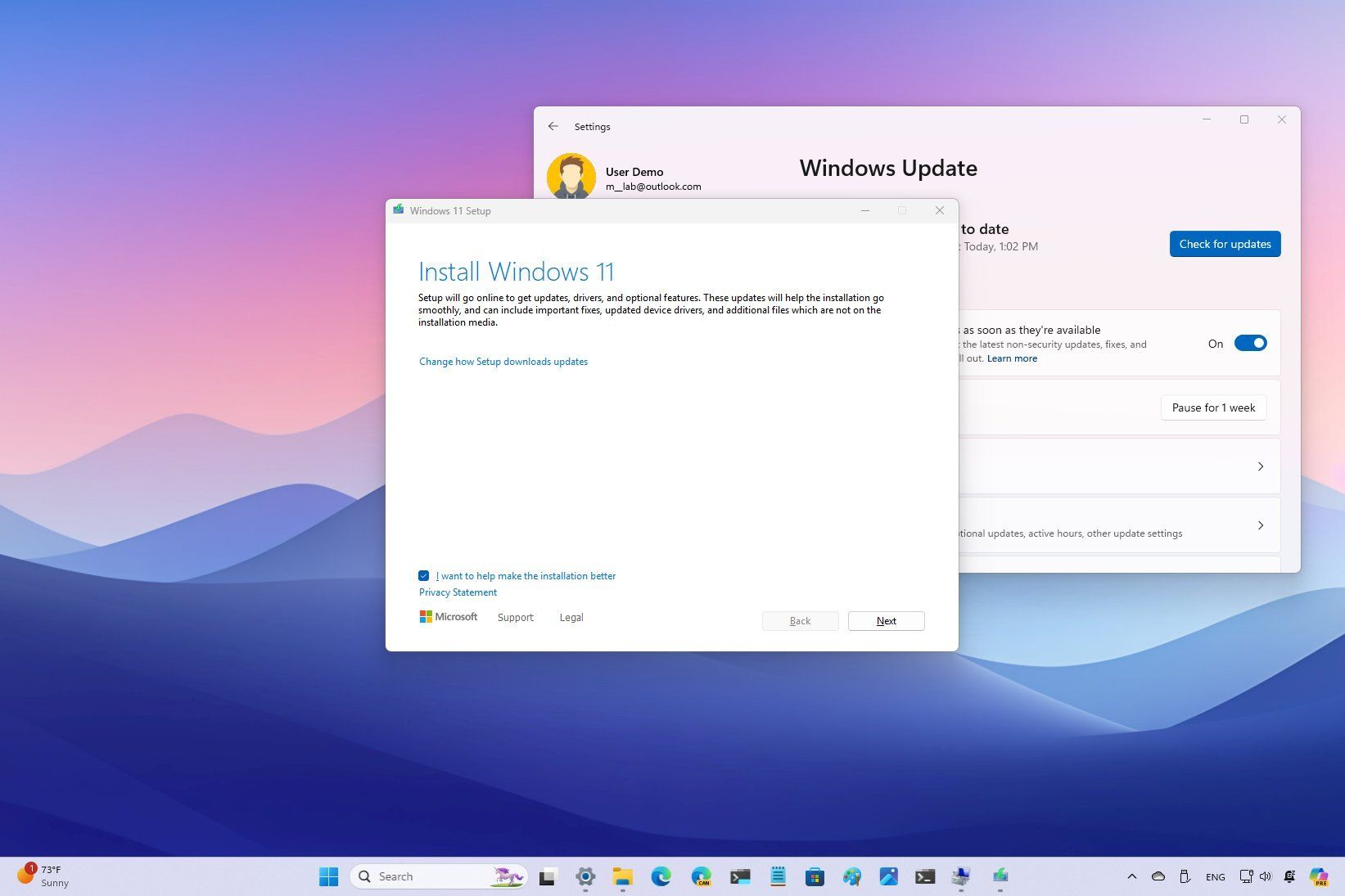Viewport: 1345px width, 896px height.
Task: Click the taskbar Search box
Action: pos(439,876)
